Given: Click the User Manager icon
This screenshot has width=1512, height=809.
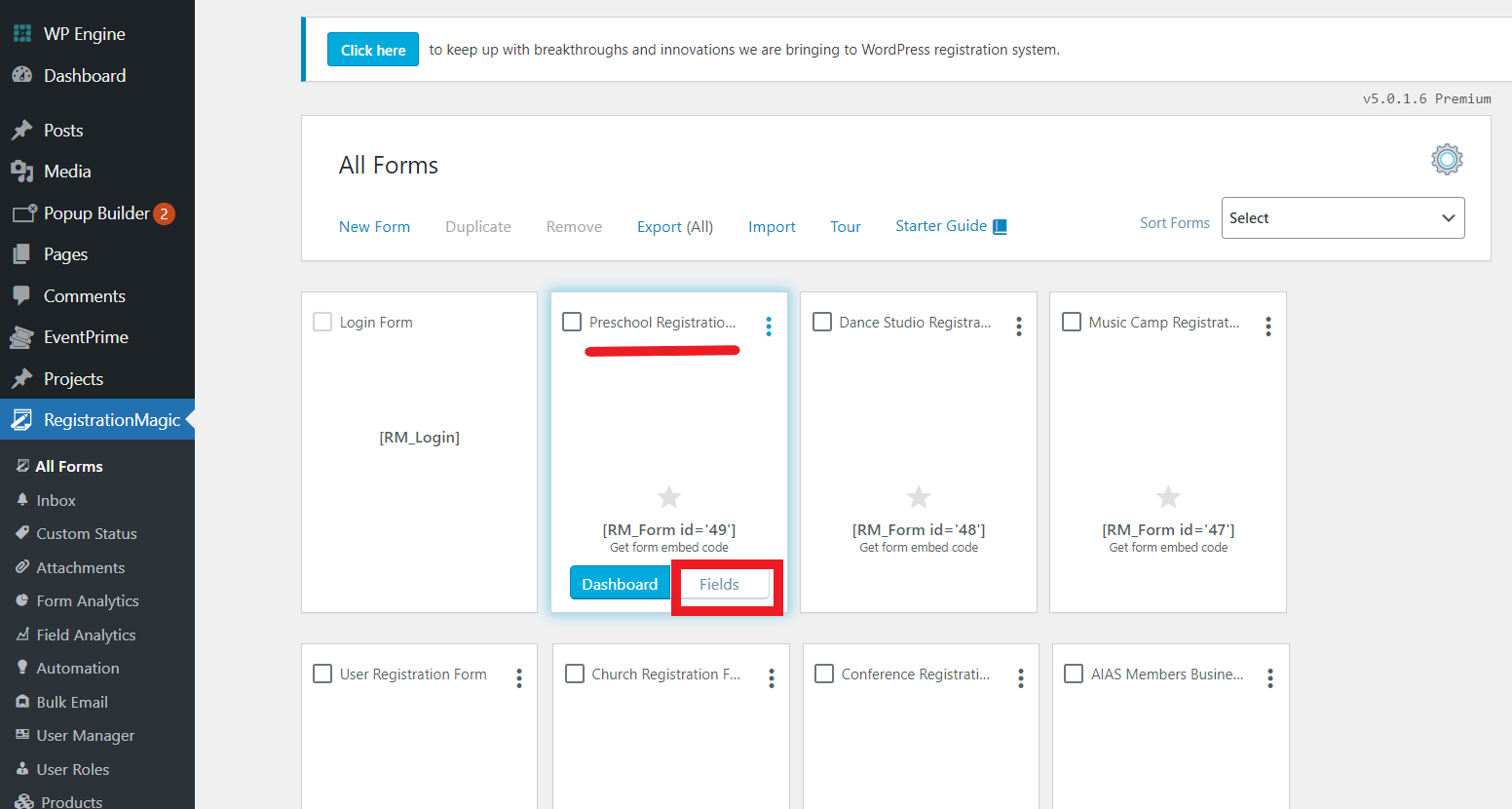Looking at the screenshot, I should coord(22,735).
